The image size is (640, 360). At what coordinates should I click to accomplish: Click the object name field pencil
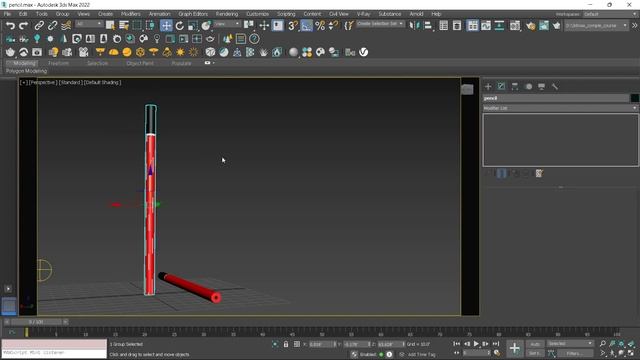coord(556,98)
